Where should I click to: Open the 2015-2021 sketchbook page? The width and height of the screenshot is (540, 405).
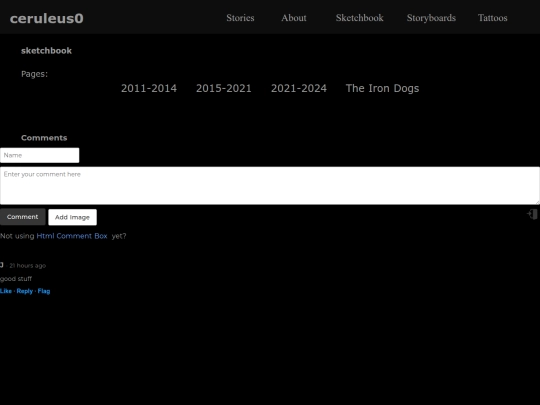224,89
